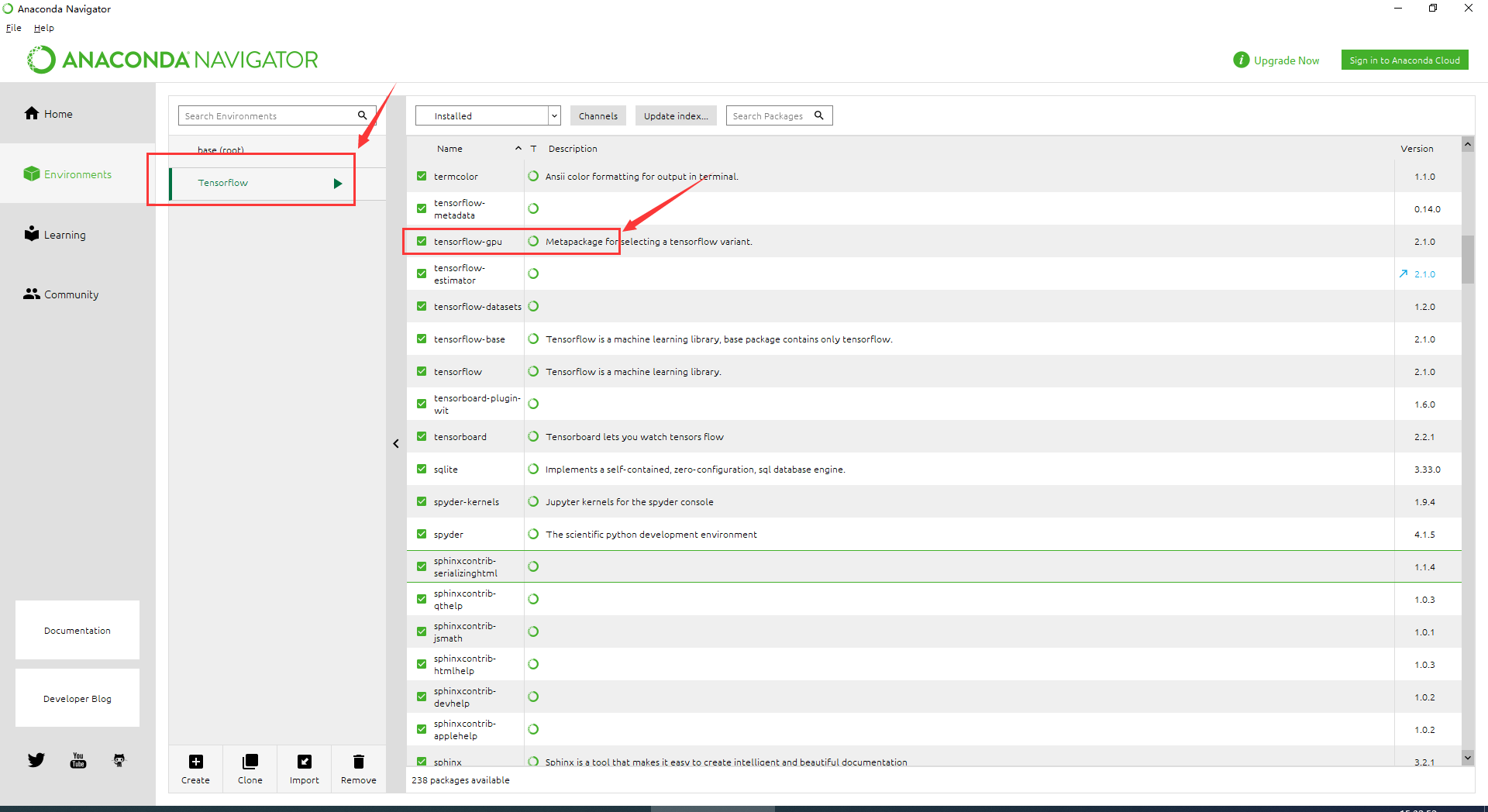Click the Twitter bird icon
1488x812 pixels.
point(36,760)
